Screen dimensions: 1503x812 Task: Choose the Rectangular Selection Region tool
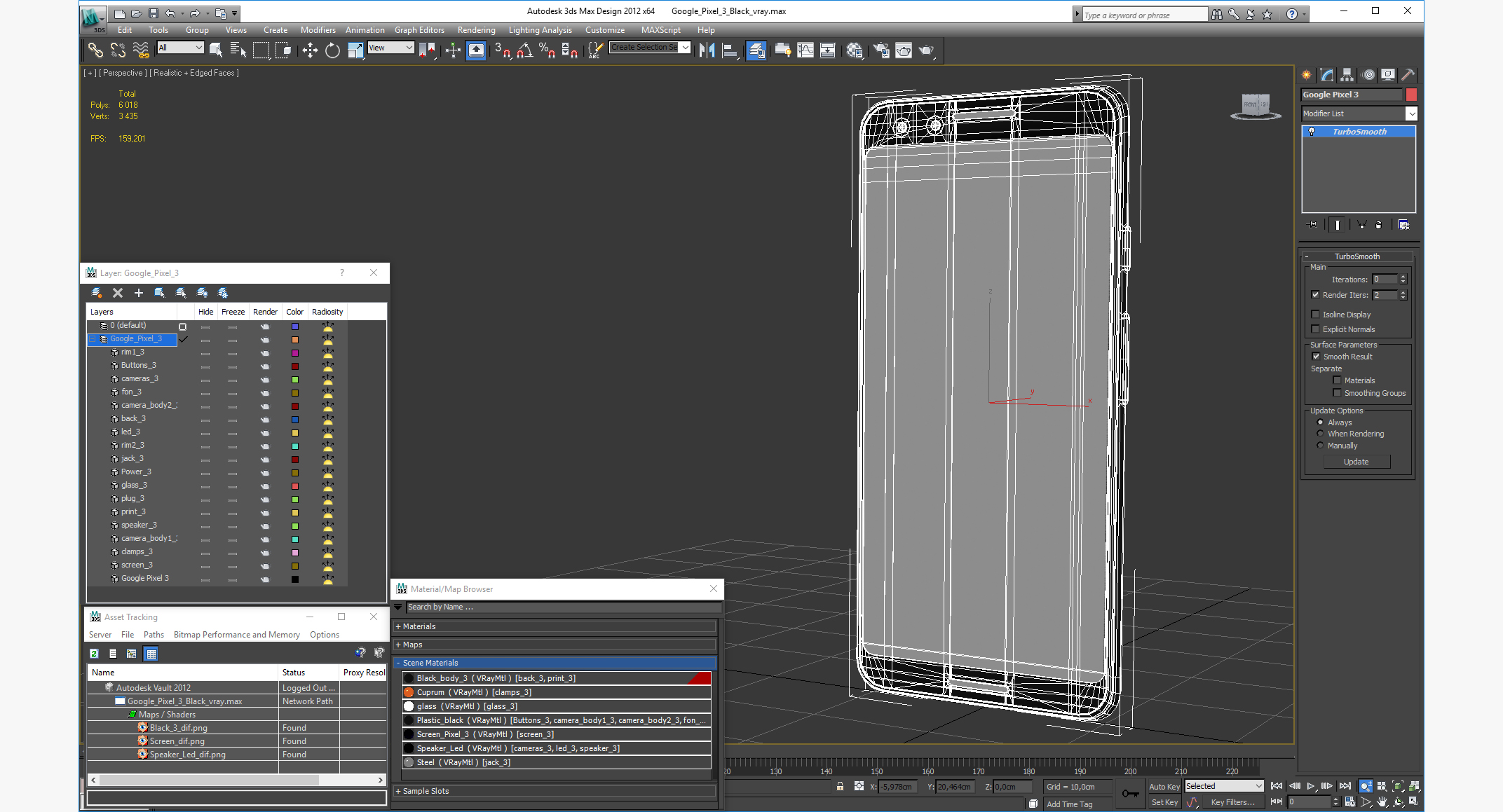click(x=261, y=50)
